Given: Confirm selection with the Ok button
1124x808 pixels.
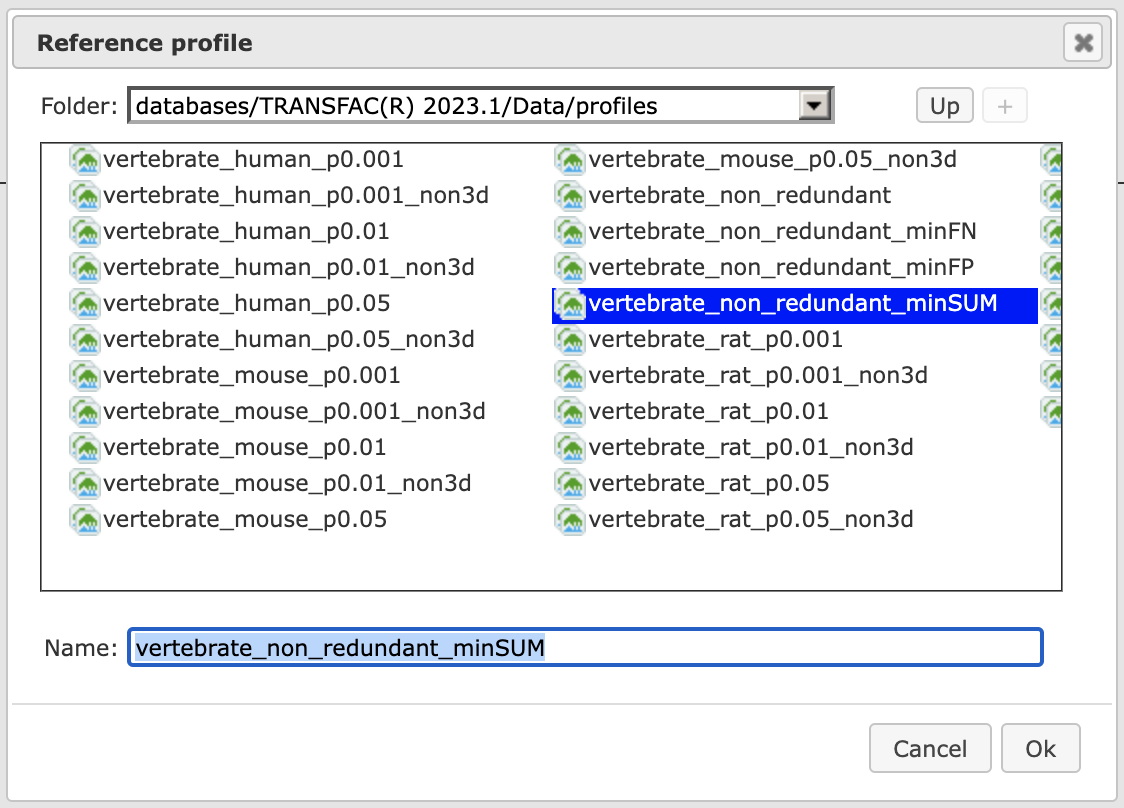Looking at the screenshot, I should coord(1040,748).
